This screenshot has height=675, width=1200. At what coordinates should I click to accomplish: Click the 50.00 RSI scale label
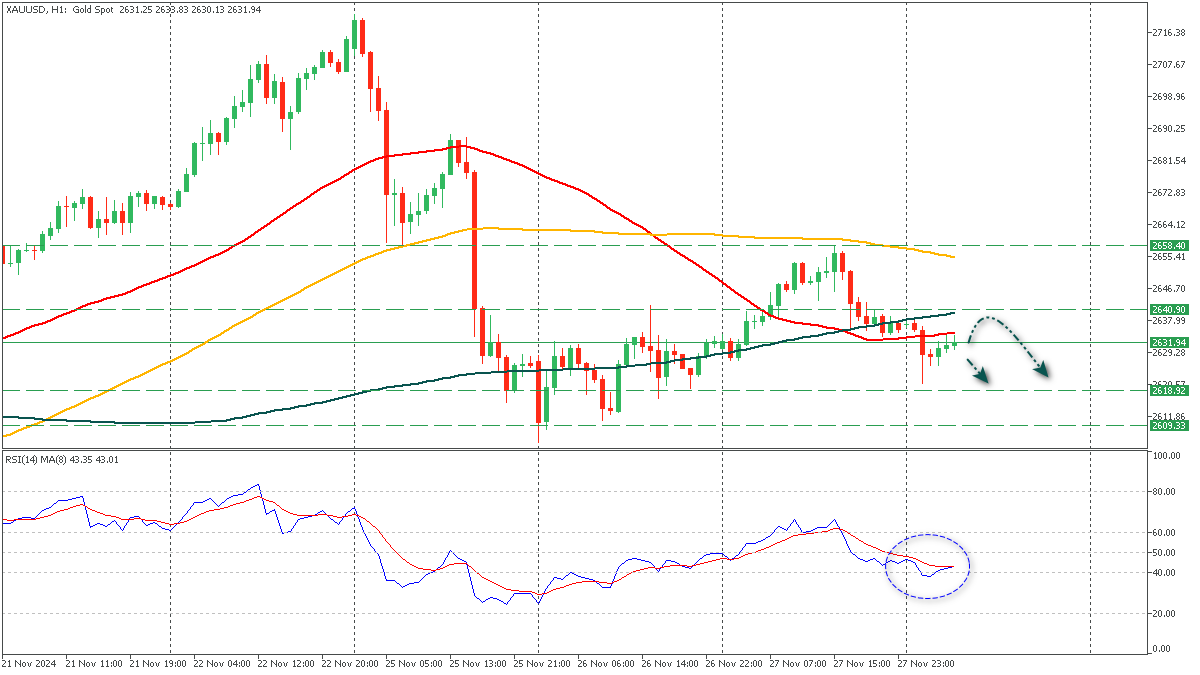pyautogui.click(x=1164, y=552)
